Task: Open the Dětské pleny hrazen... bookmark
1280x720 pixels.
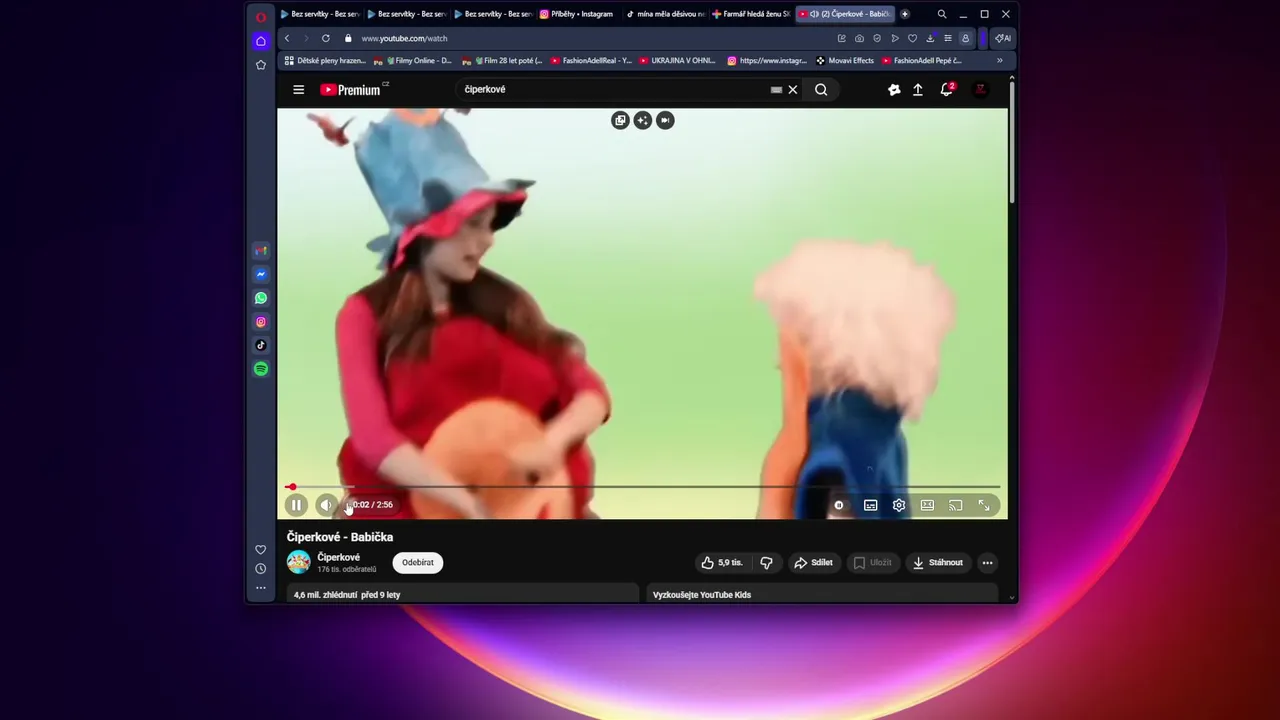Action: pos(325,60)
